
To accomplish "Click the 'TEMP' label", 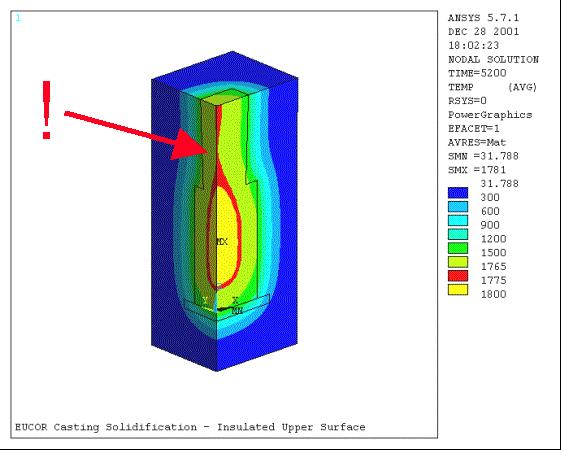I will coord(461,87).
